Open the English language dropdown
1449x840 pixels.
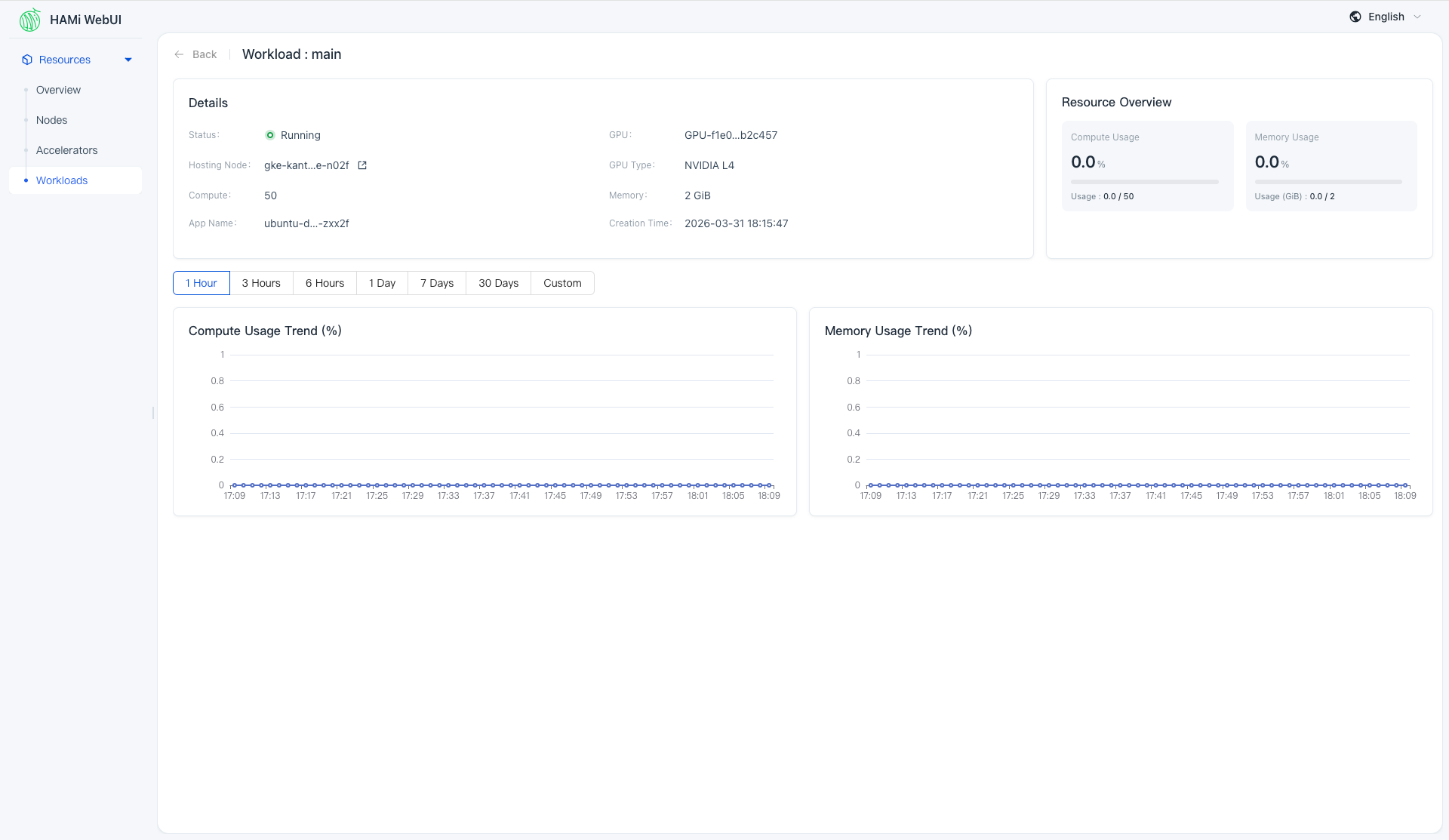click(1386, 16)
